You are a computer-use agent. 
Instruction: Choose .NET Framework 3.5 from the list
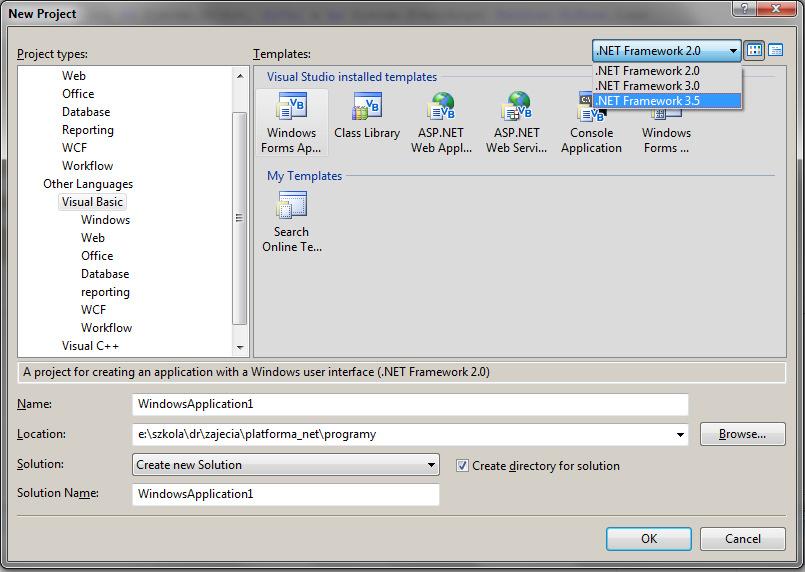[666, 101]
